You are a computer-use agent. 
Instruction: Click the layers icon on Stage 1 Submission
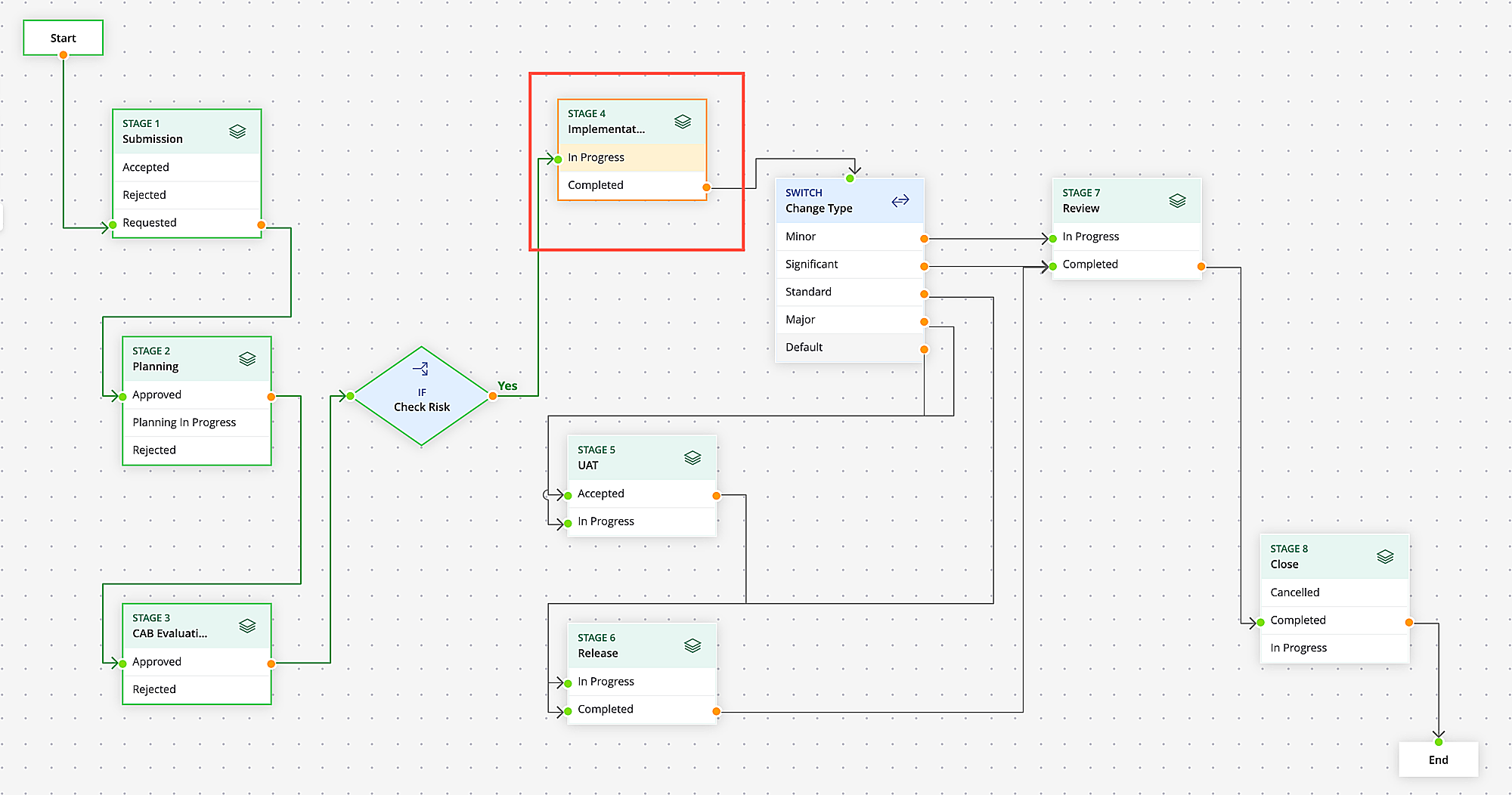tap(237, 130)
